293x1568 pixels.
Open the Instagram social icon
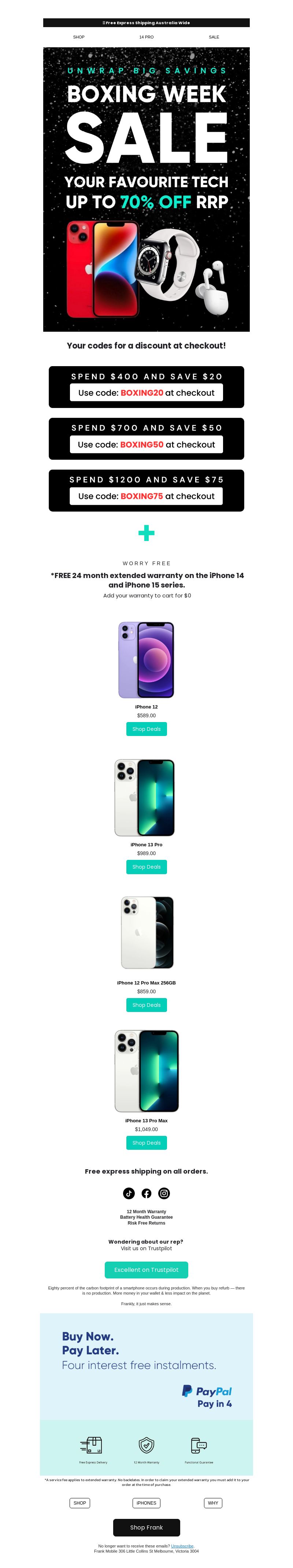click(x=164, y=1193)
